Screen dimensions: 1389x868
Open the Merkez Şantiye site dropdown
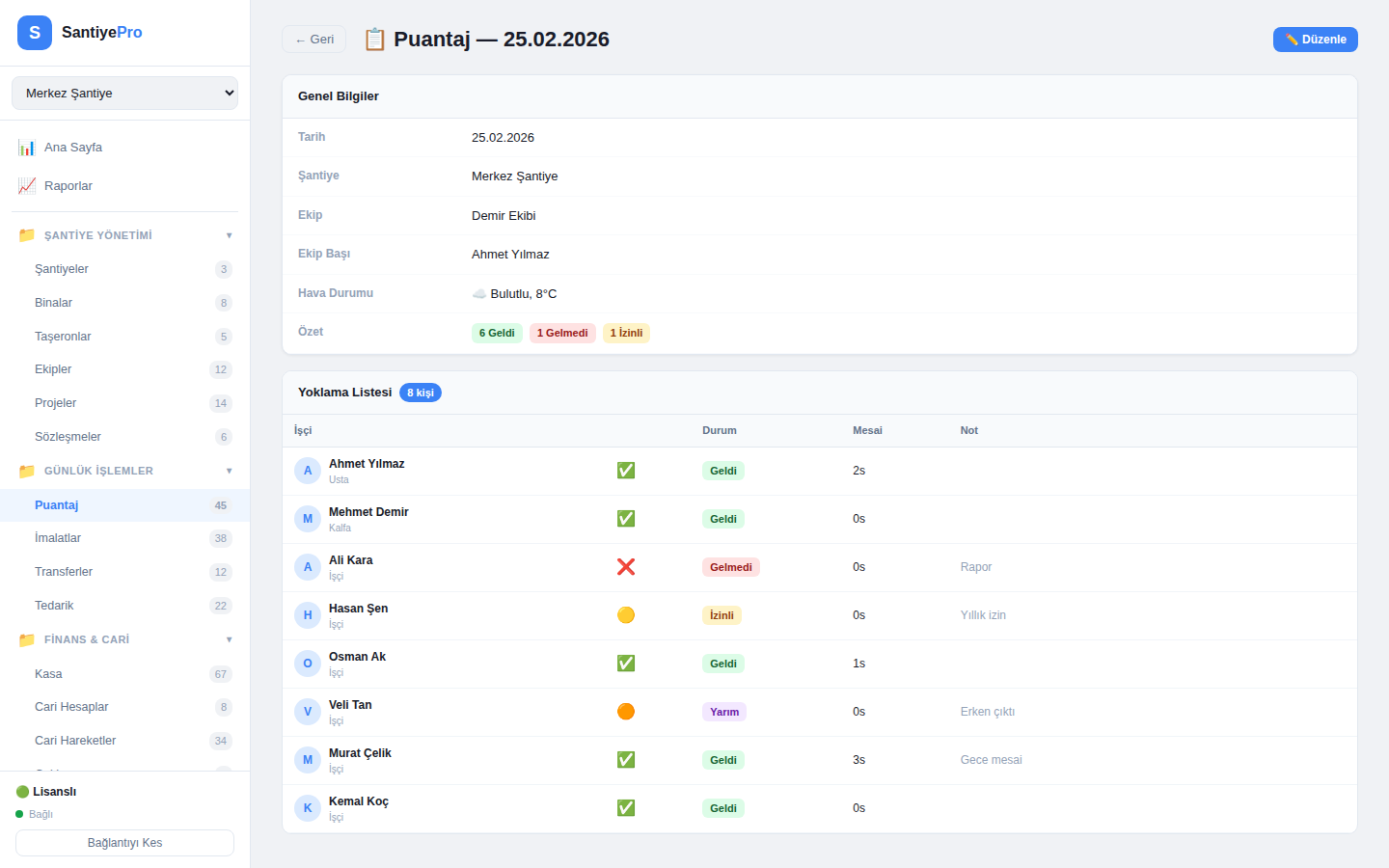pos(124,94)
